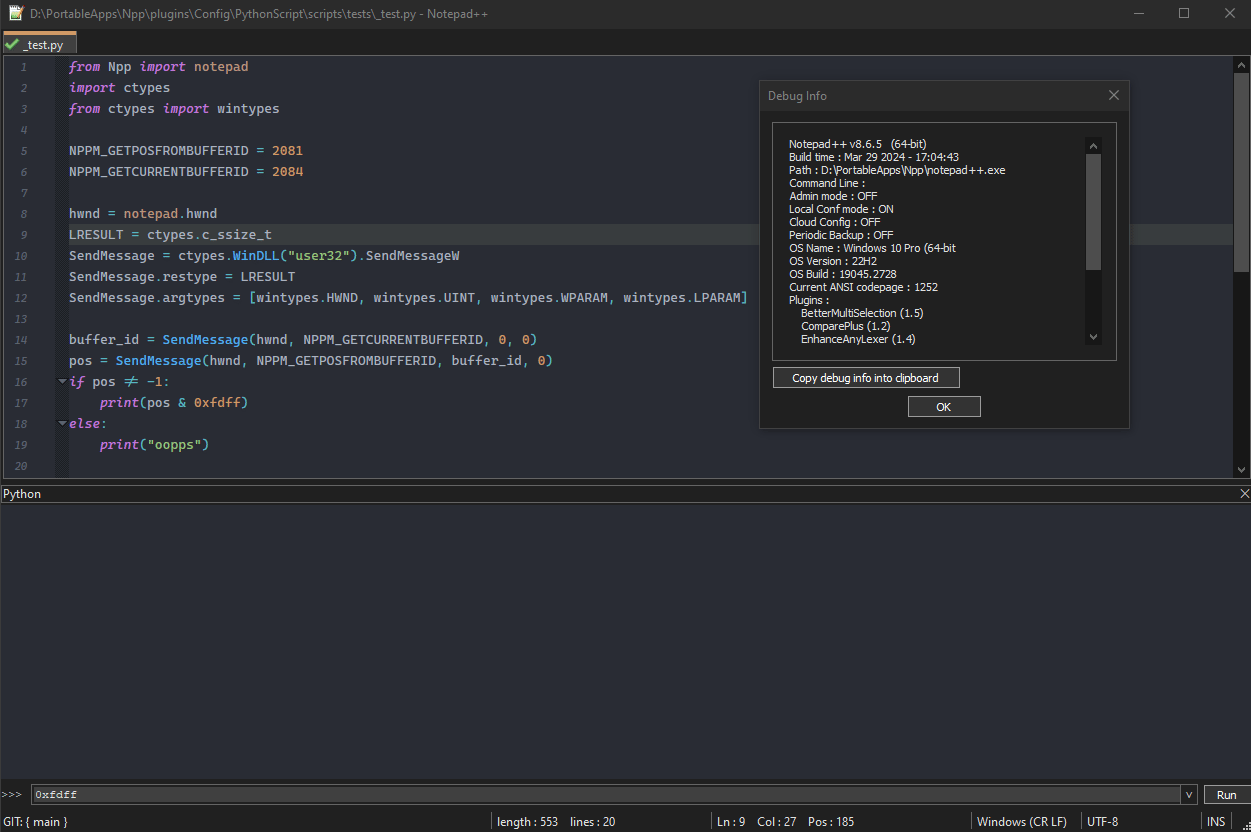The height and width of the screenshot is (832, 1251).
Task: Select the _test.py document tab
Action: 43,45
